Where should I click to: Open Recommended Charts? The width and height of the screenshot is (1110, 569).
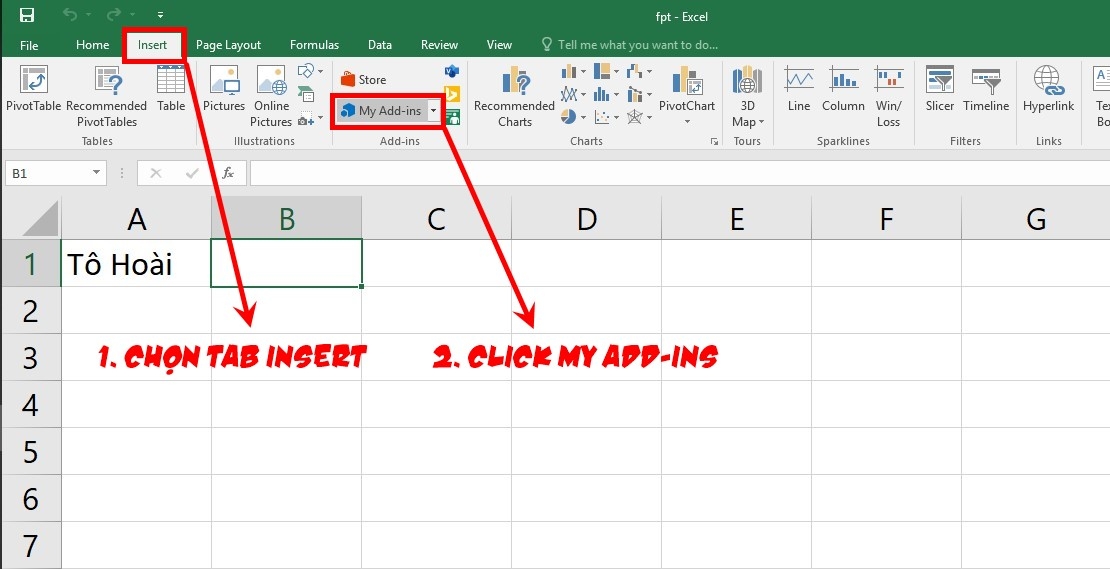pyautogui.click(x=515, y=96)
